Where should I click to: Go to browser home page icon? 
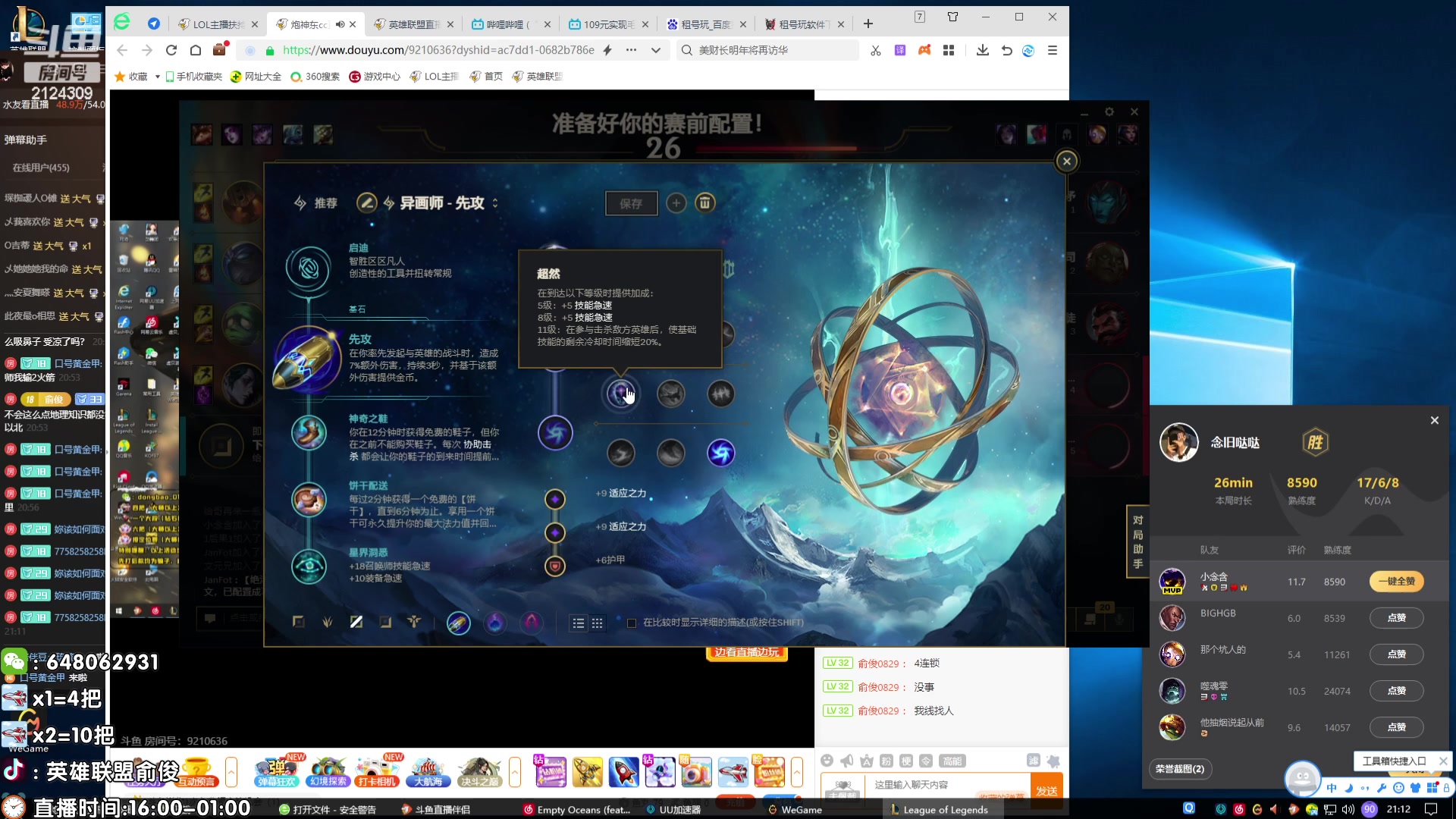196,50
